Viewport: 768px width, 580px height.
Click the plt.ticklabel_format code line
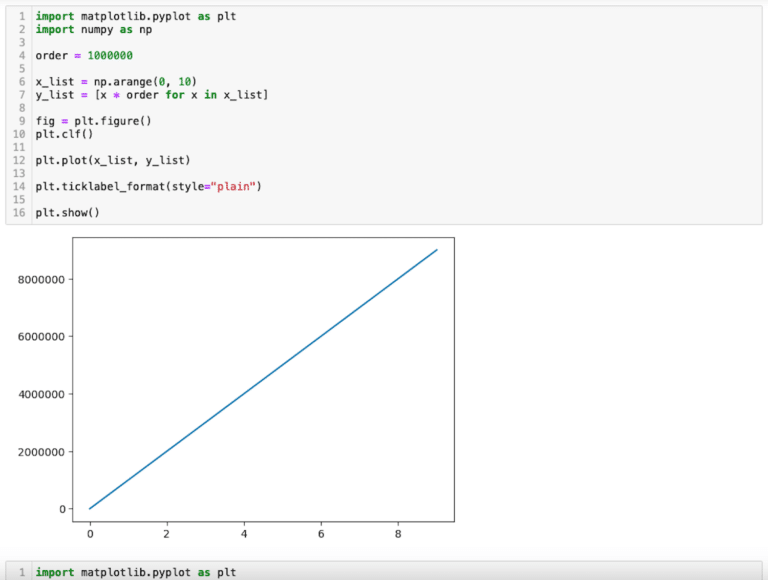148,186
